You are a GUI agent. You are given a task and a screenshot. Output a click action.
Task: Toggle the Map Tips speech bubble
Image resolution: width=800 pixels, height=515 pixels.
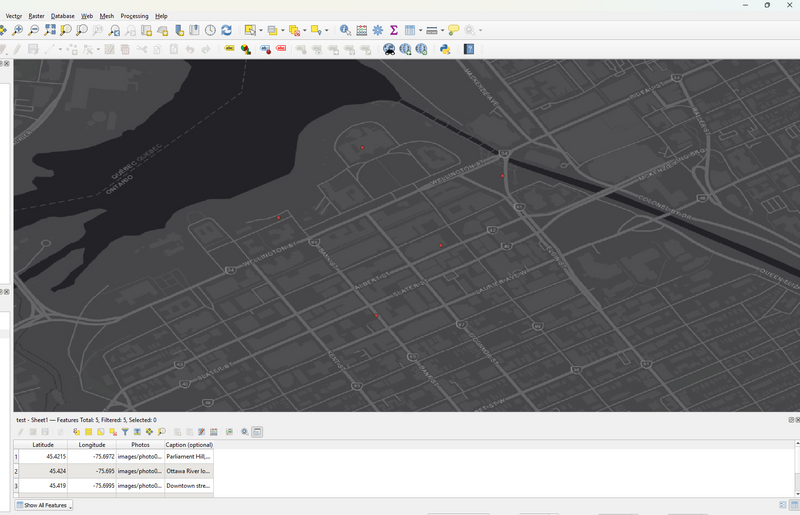click(453, 31)
